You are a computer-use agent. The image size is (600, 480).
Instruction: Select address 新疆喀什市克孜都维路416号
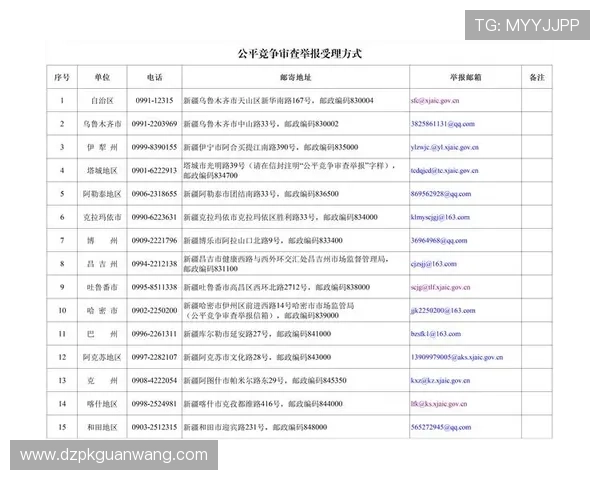click(232, 404)
